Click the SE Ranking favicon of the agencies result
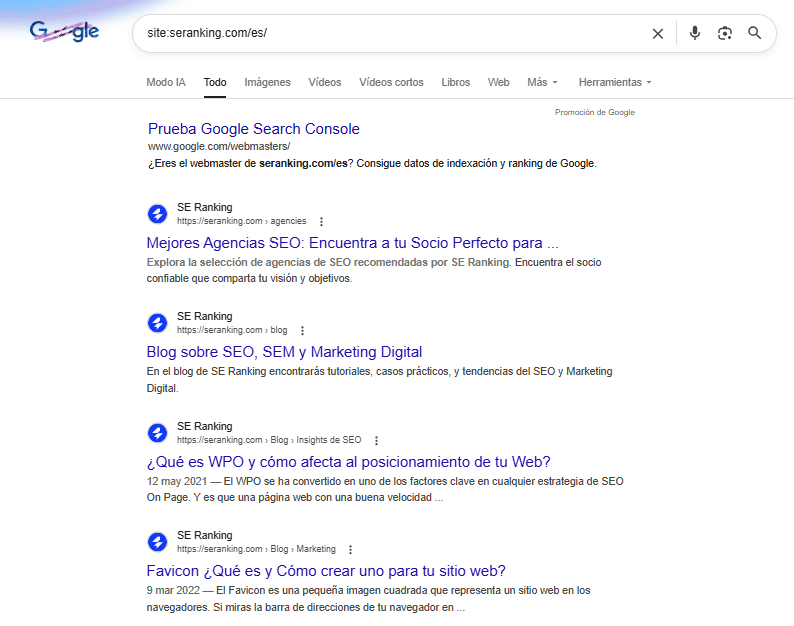 pos(157,214)
